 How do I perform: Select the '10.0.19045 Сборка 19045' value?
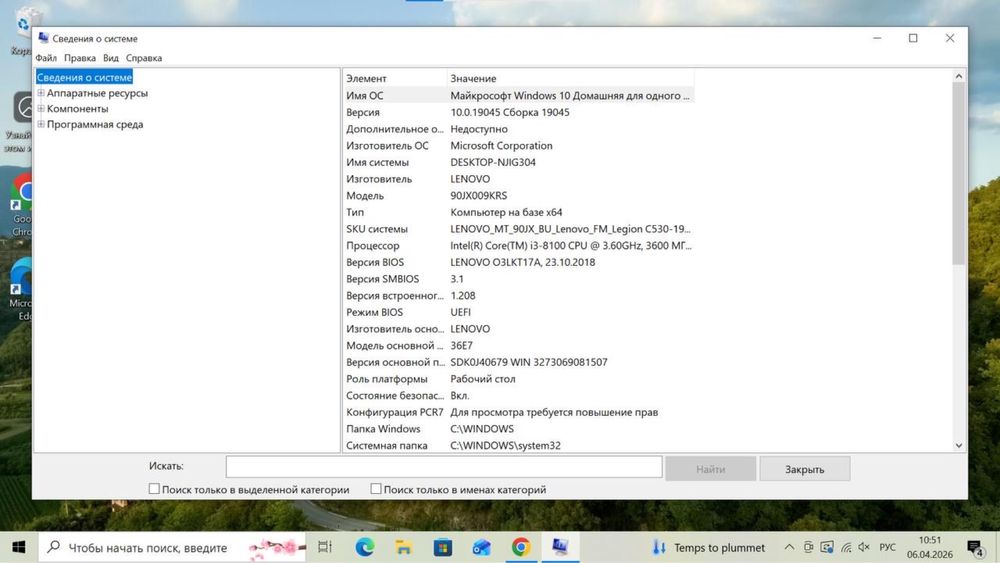click(x=510, y=112)
